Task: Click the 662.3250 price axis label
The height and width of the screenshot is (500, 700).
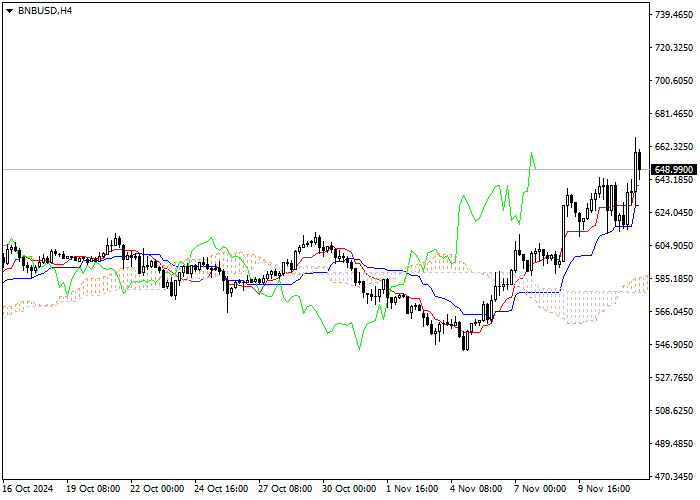Action: (674, 146)
